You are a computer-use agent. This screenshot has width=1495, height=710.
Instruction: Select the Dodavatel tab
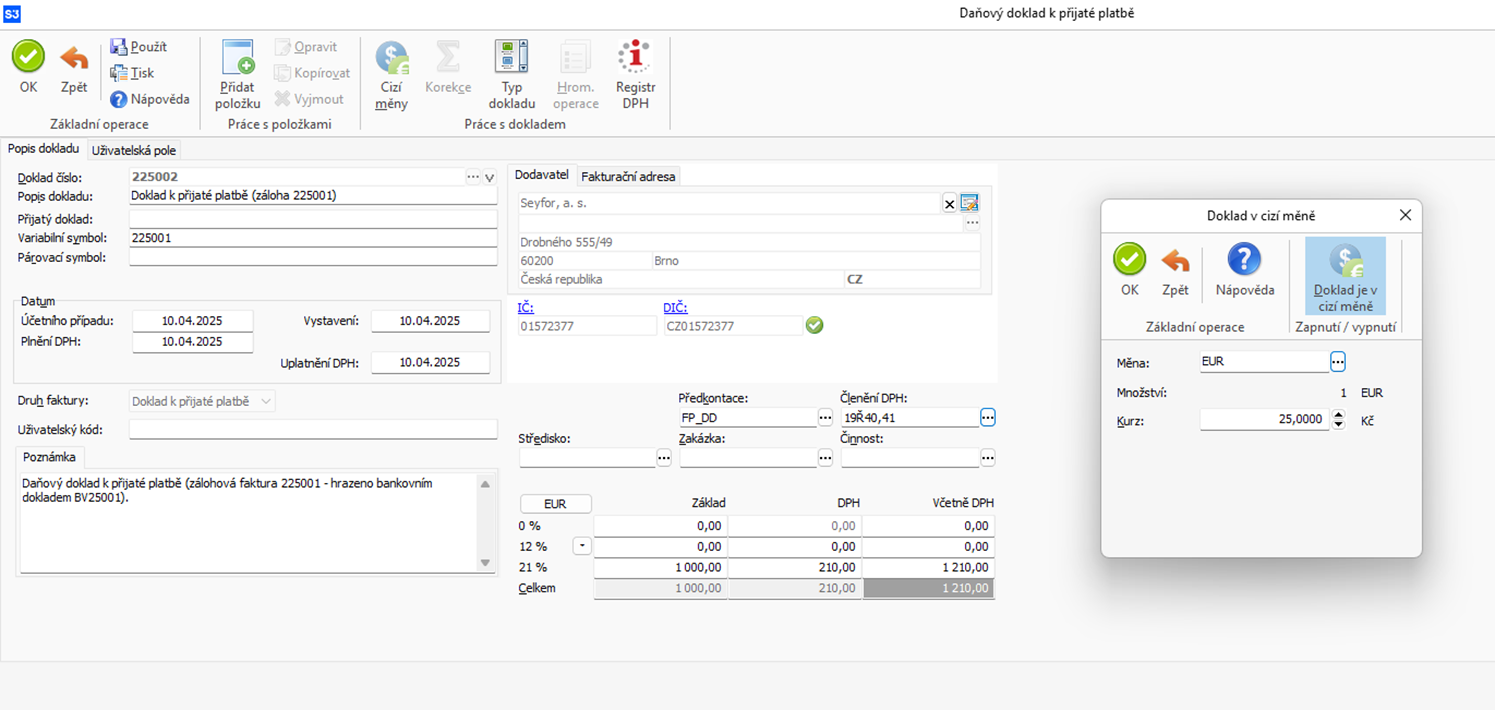coord(542,175)
